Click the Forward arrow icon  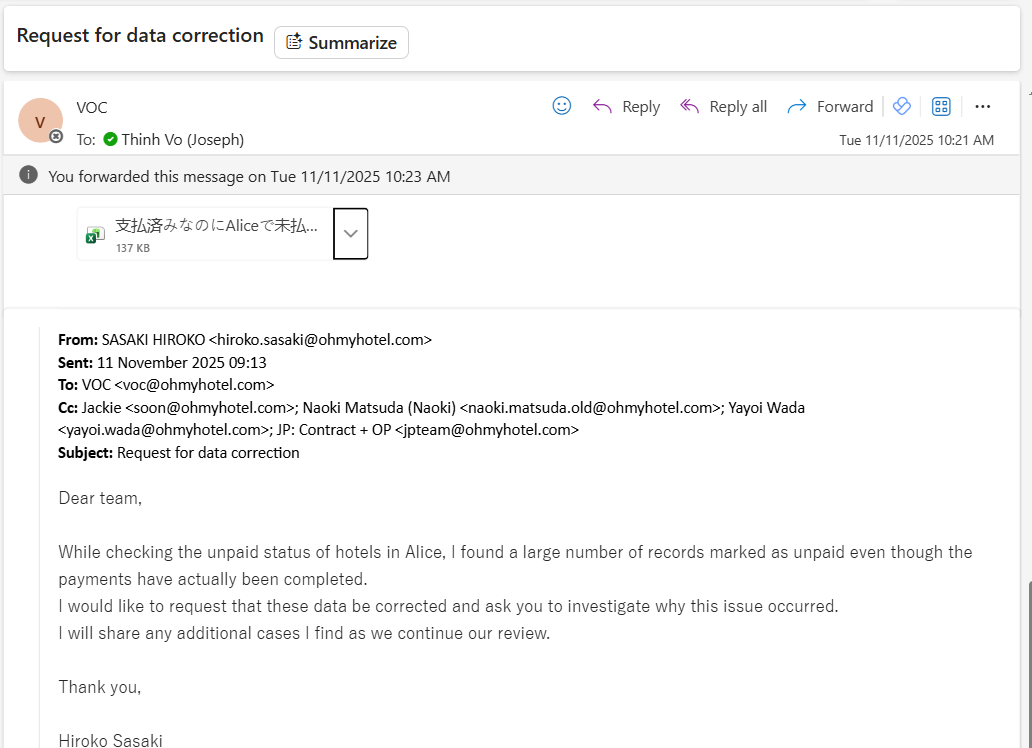pyautogui.click(x=797, y=106)
